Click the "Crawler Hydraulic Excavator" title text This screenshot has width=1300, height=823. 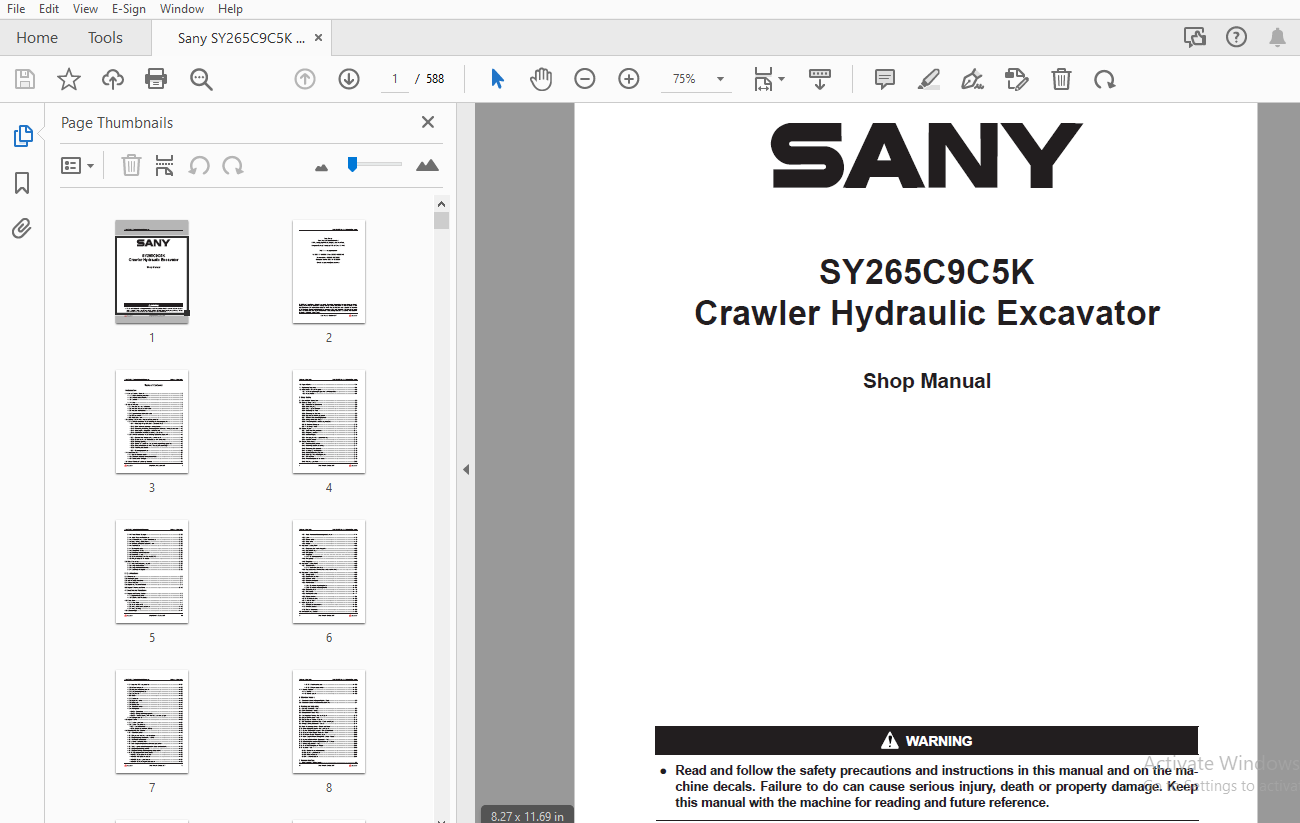(927, 313)
